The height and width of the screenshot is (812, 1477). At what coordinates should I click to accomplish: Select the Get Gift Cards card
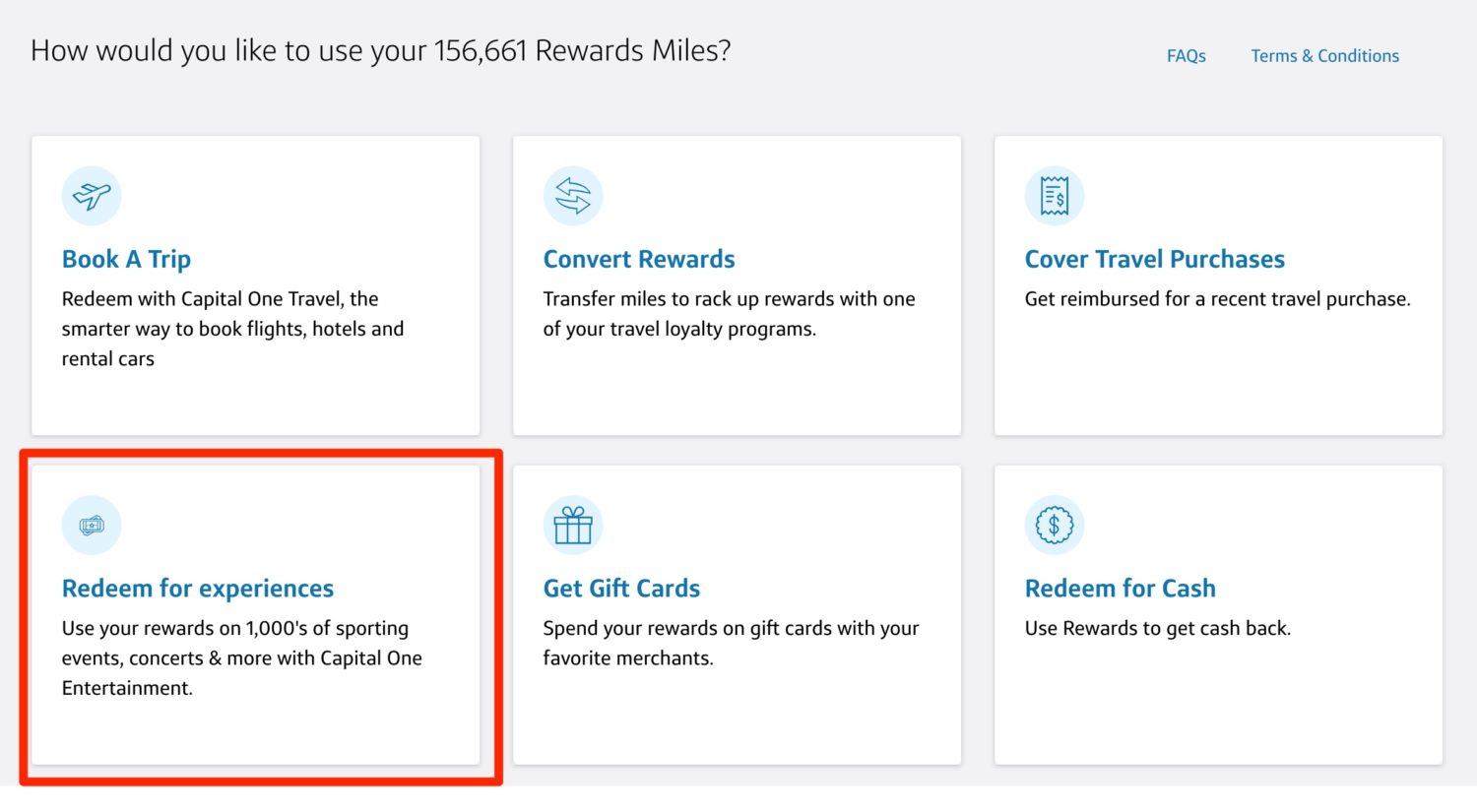coord(737,615)
